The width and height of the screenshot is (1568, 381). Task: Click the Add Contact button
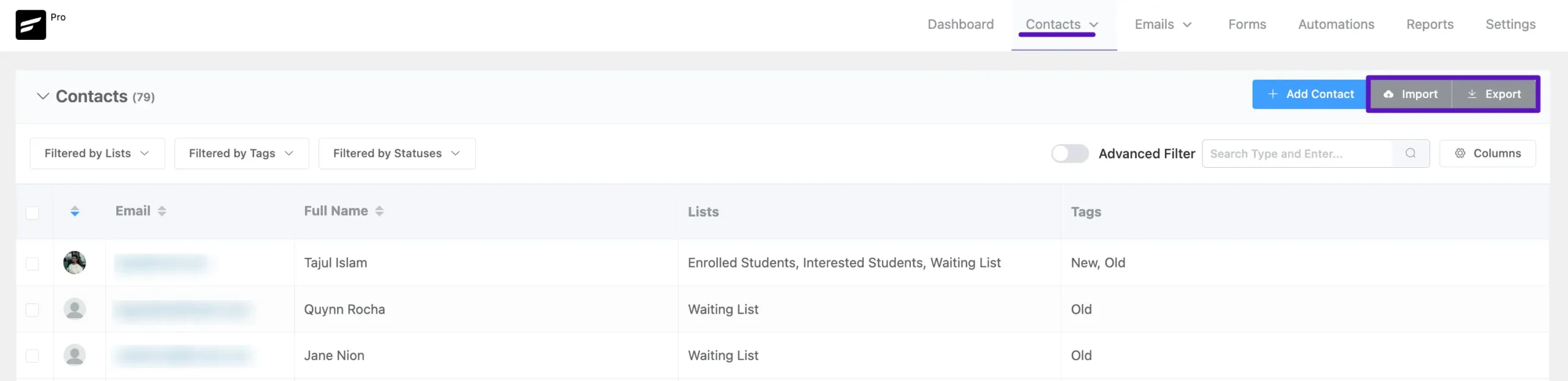coord(1310,94)
